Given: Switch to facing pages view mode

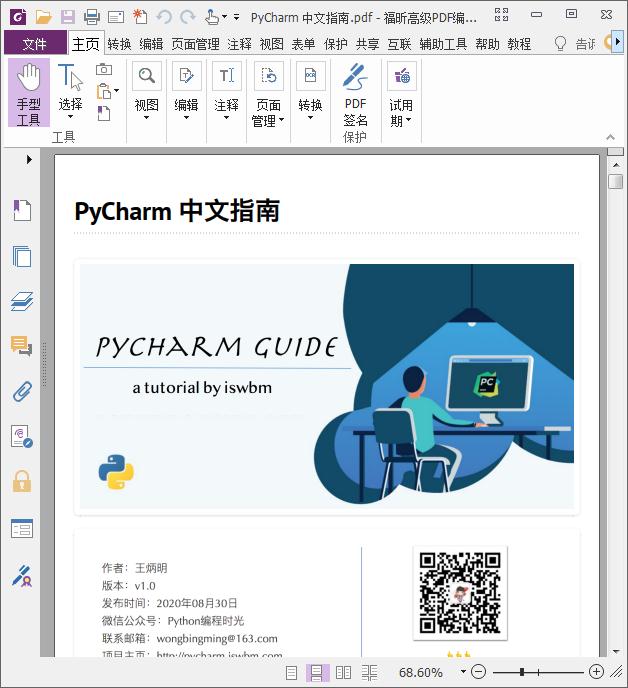Looking at the screenshot, I should [x=343, y=673].
